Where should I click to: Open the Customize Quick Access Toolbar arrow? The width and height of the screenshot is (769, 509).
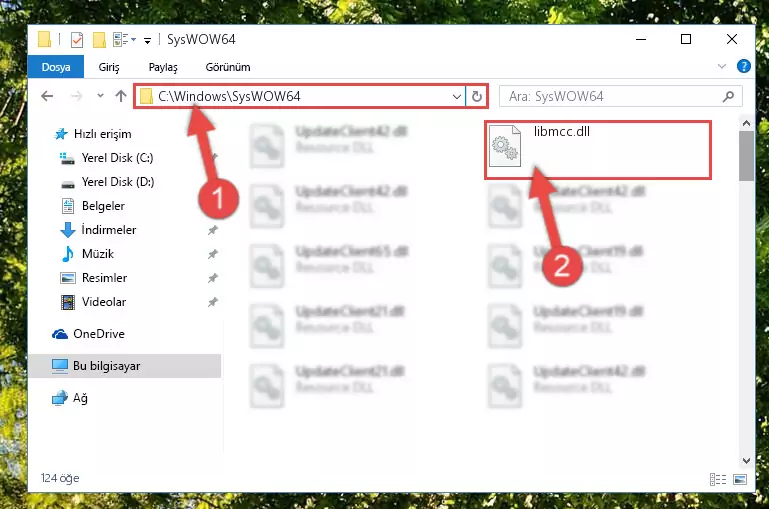tap(147, 41)
